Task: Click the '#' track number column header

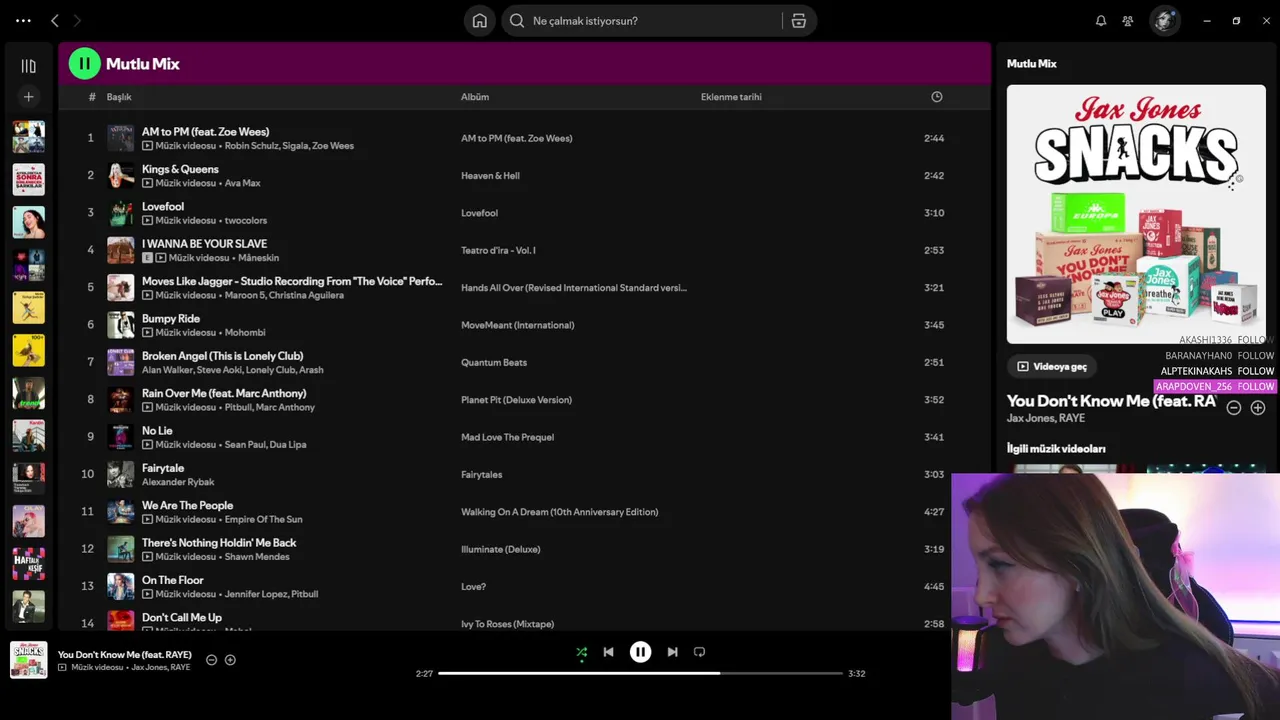Action: coord(92,97)
